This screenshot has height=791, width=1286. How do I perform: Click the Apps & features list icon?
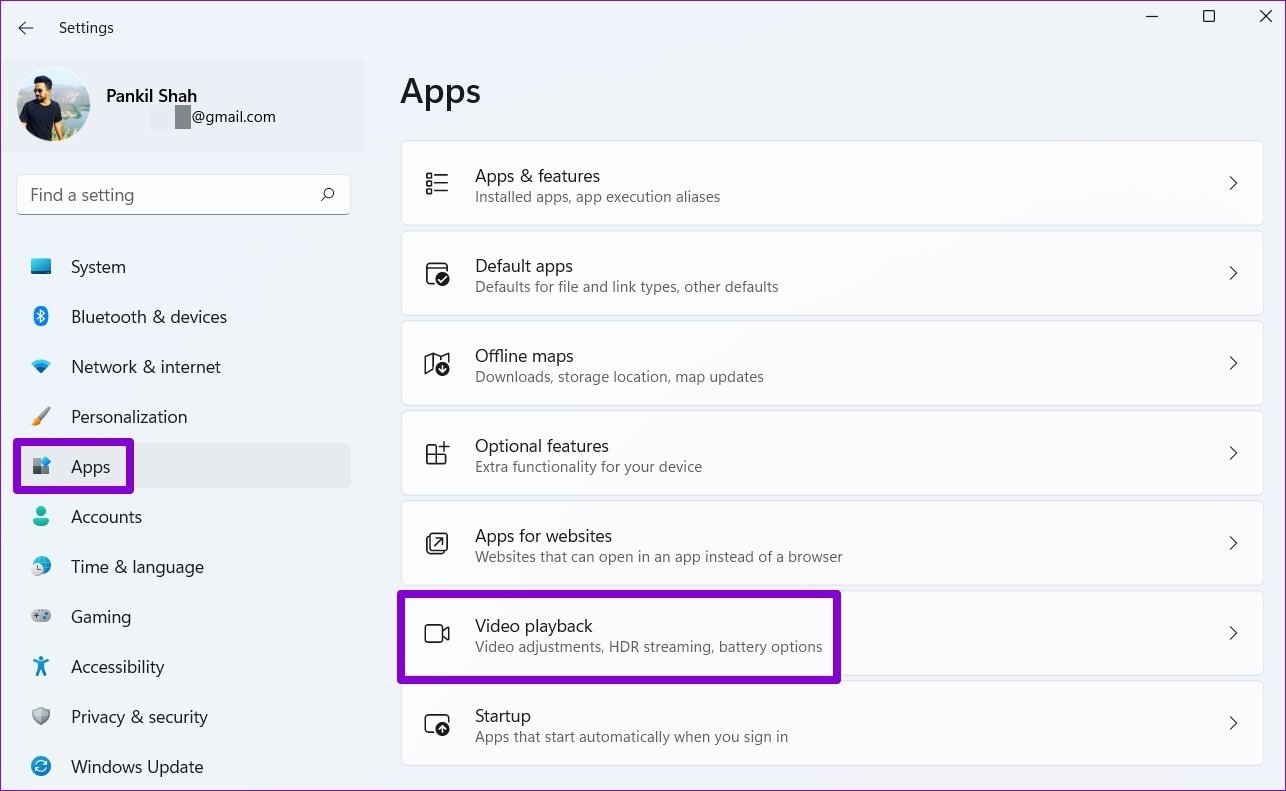tap(437, 183)
